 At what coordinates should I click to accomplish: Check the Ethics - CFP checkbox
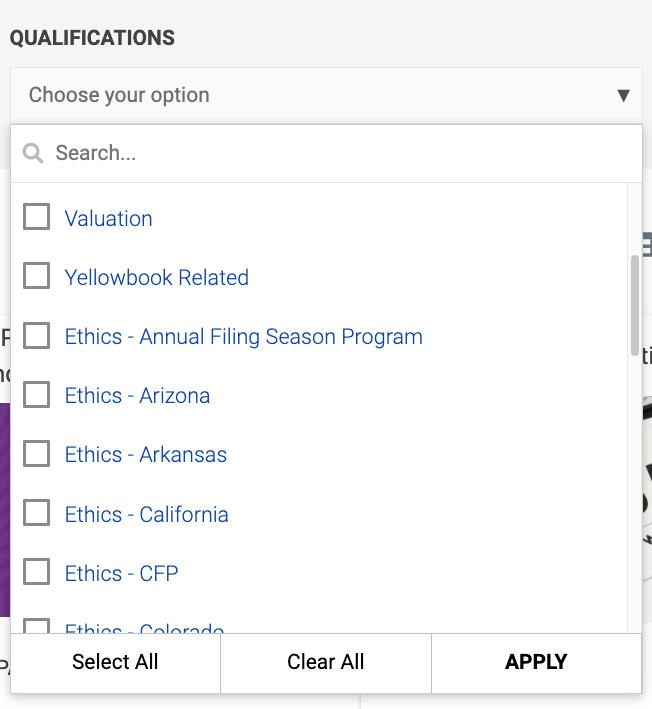coord(37,572)
